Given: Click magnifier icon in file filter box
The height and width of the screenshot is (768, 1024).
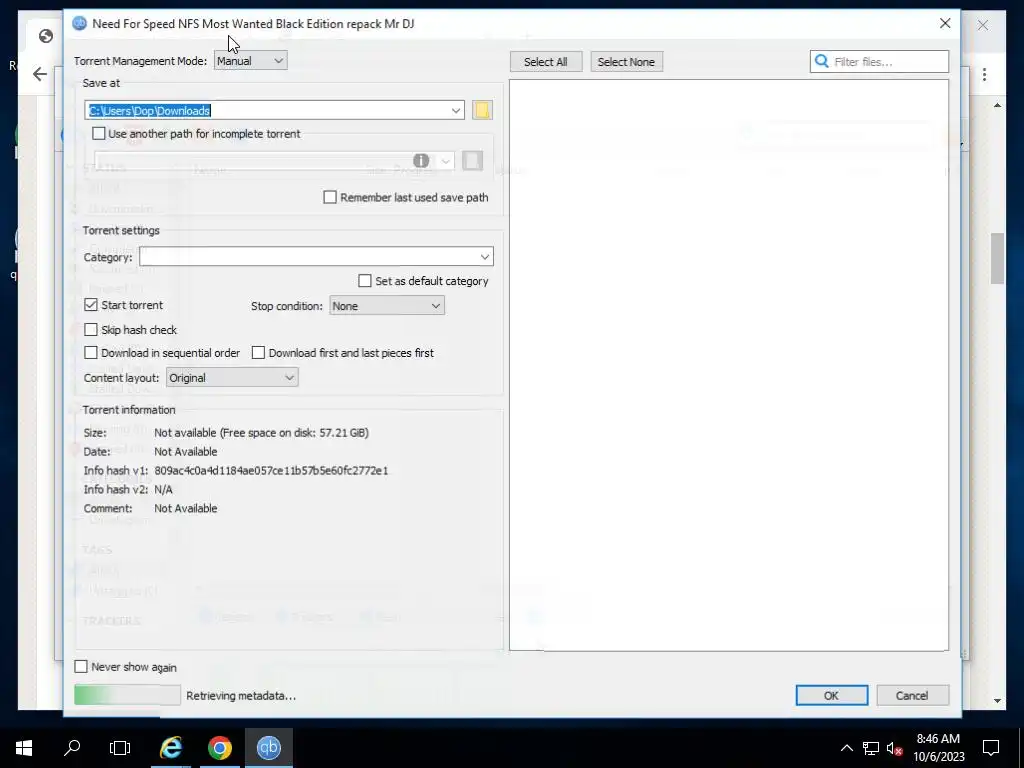Looking at the screenshot, I should coord(822,61).
